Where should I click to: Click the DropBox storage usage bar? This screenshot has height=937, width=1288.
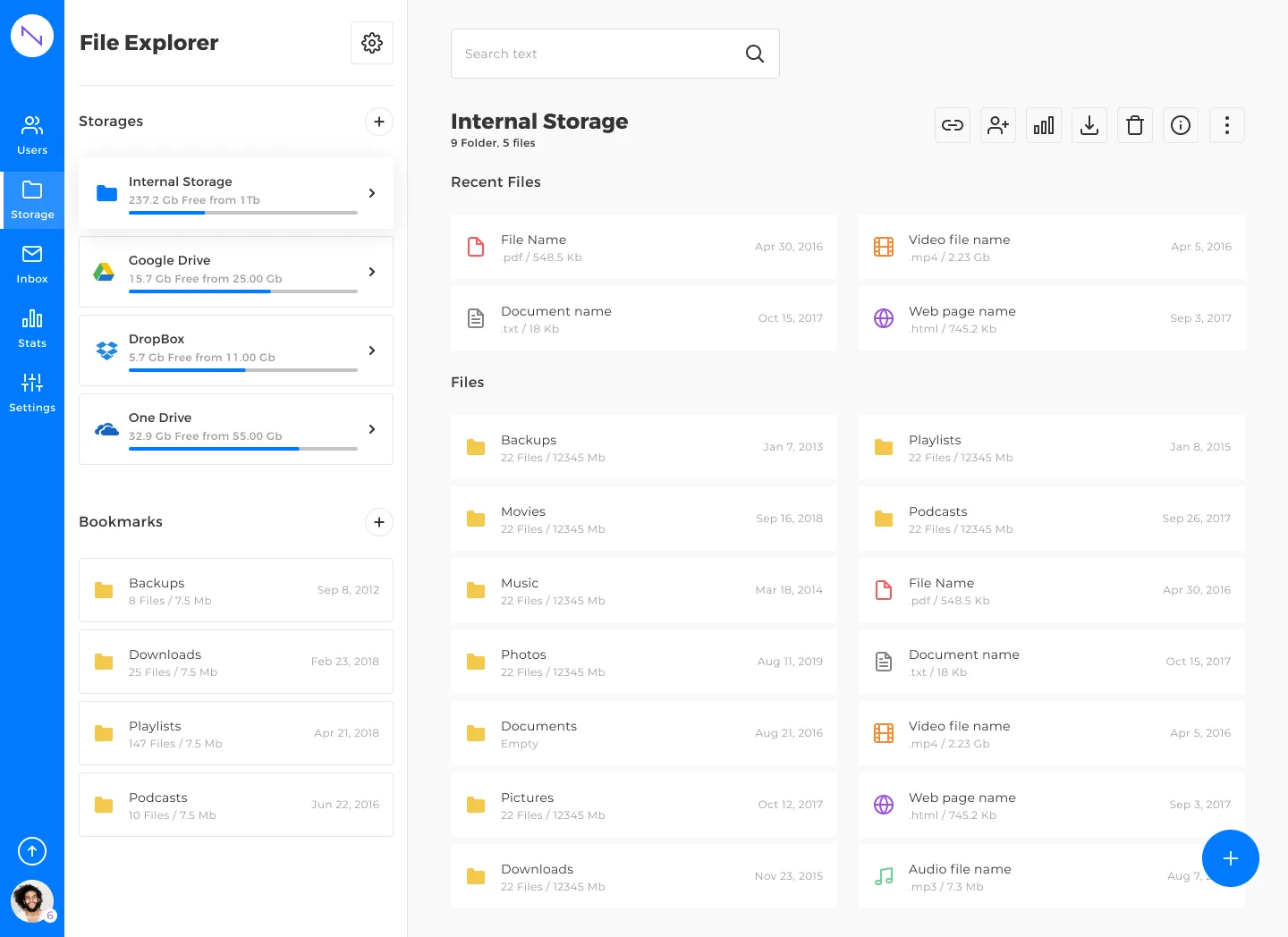coord(242,370)
